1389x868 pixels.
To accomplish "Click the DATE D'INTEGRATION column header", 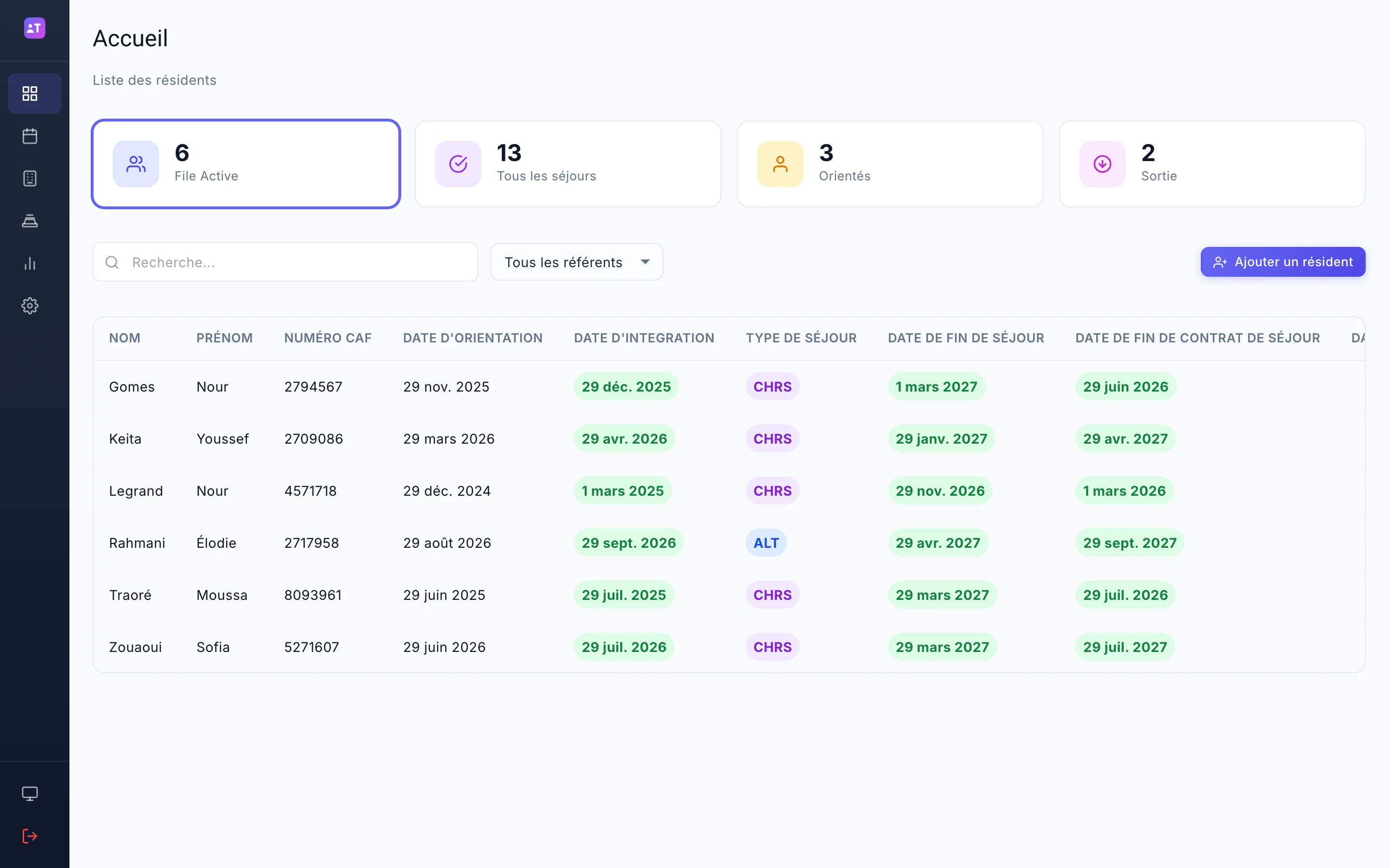I will pyautogui.click(x=644, y=338).
